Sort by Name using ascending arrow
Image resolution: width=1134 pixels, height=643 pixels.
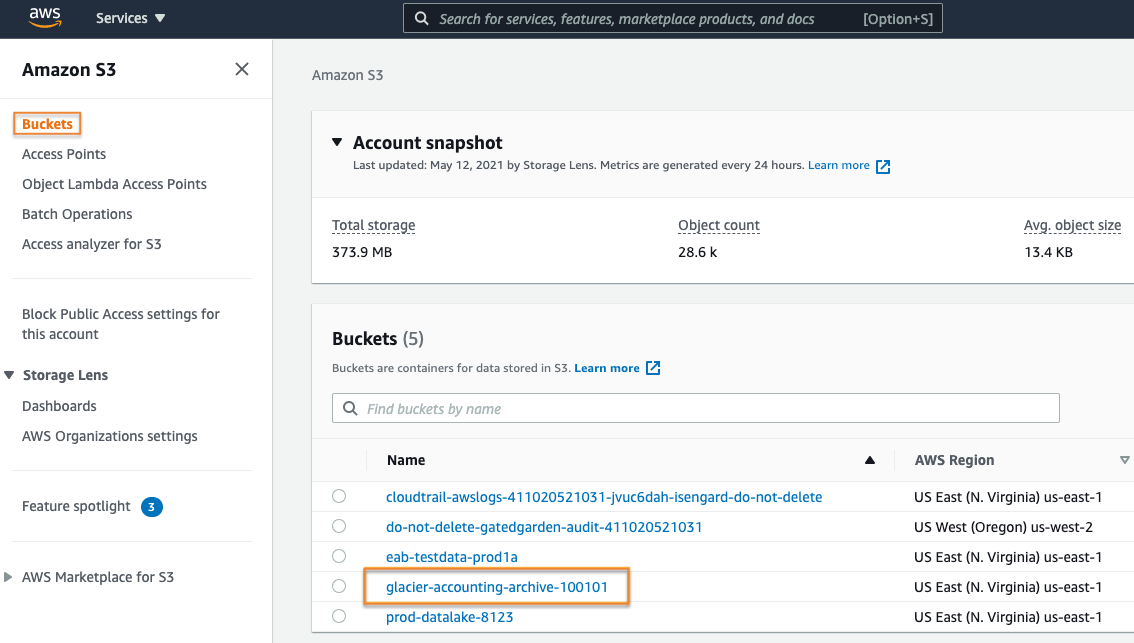coord(870,460)
